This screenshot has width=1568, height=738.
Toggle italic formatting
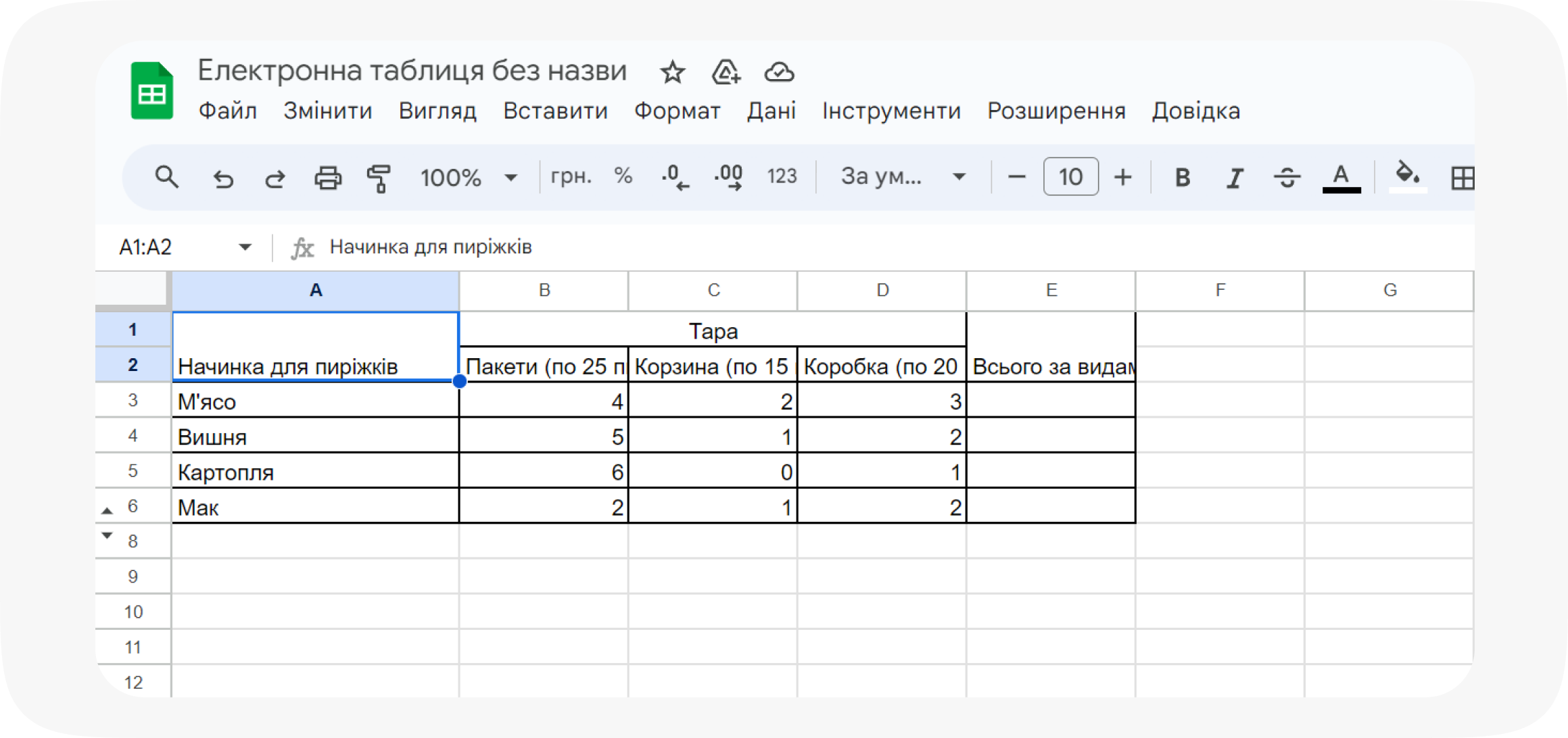click(x=1235, y=178)
